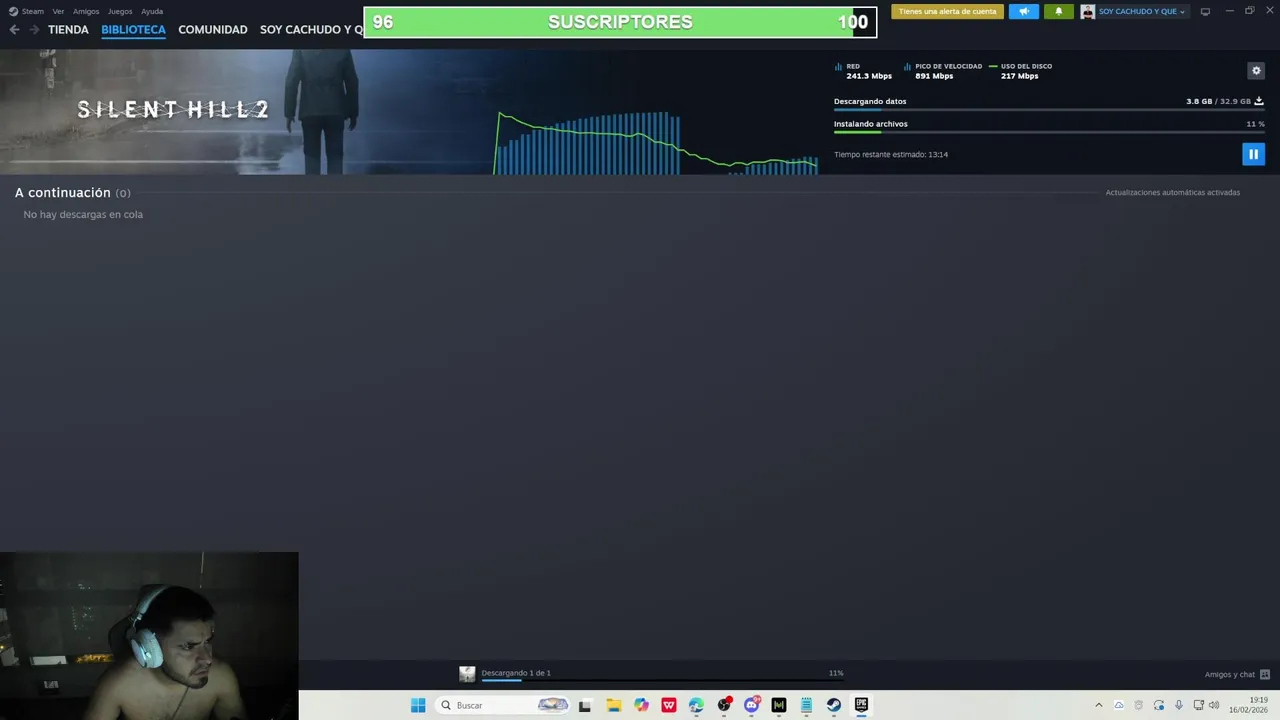Go back with the left arrow

[x=14, y=30]
